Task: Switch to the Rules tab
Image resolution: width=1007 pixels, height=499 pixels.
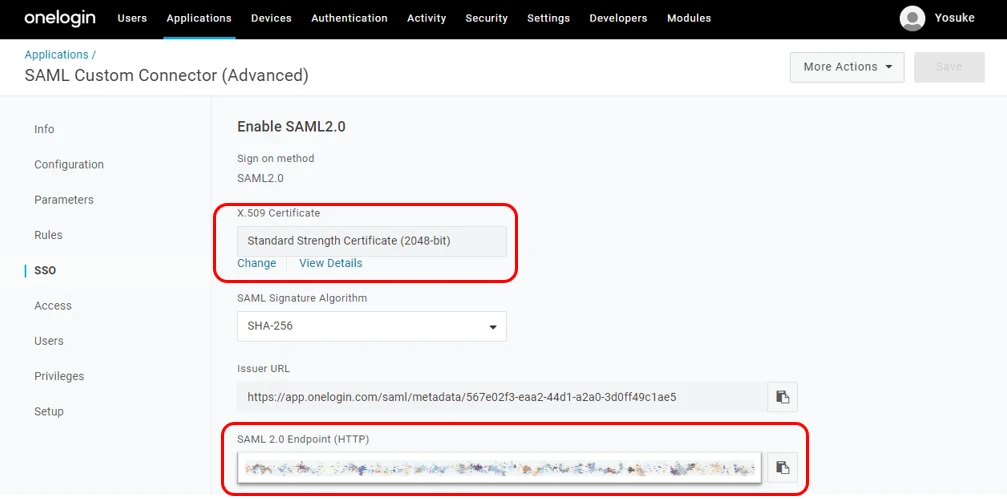Action: (x=48, y=235)
